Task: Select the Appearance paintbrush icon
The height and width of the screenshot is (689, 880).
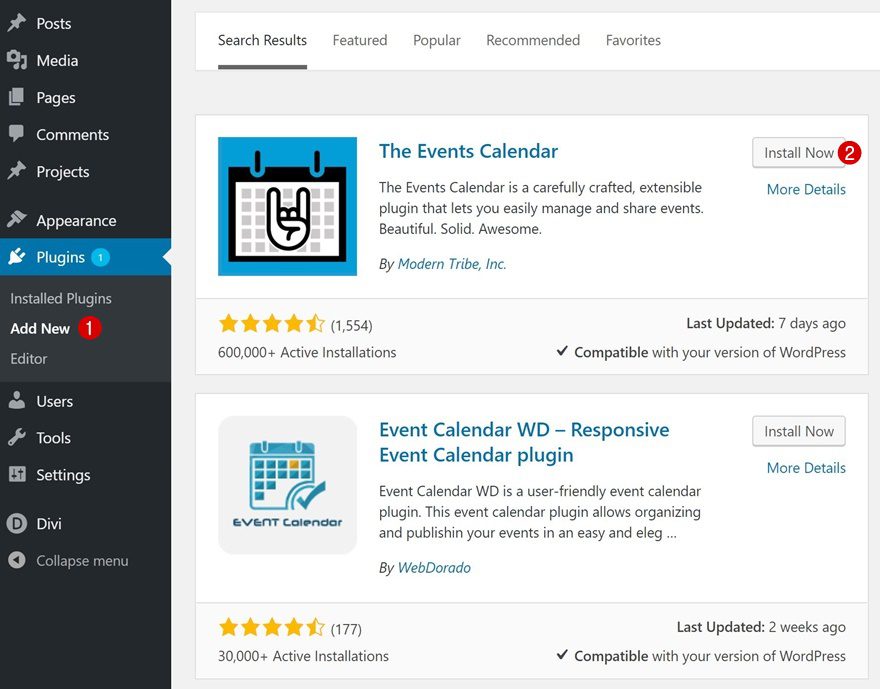Action: [16, 220]
